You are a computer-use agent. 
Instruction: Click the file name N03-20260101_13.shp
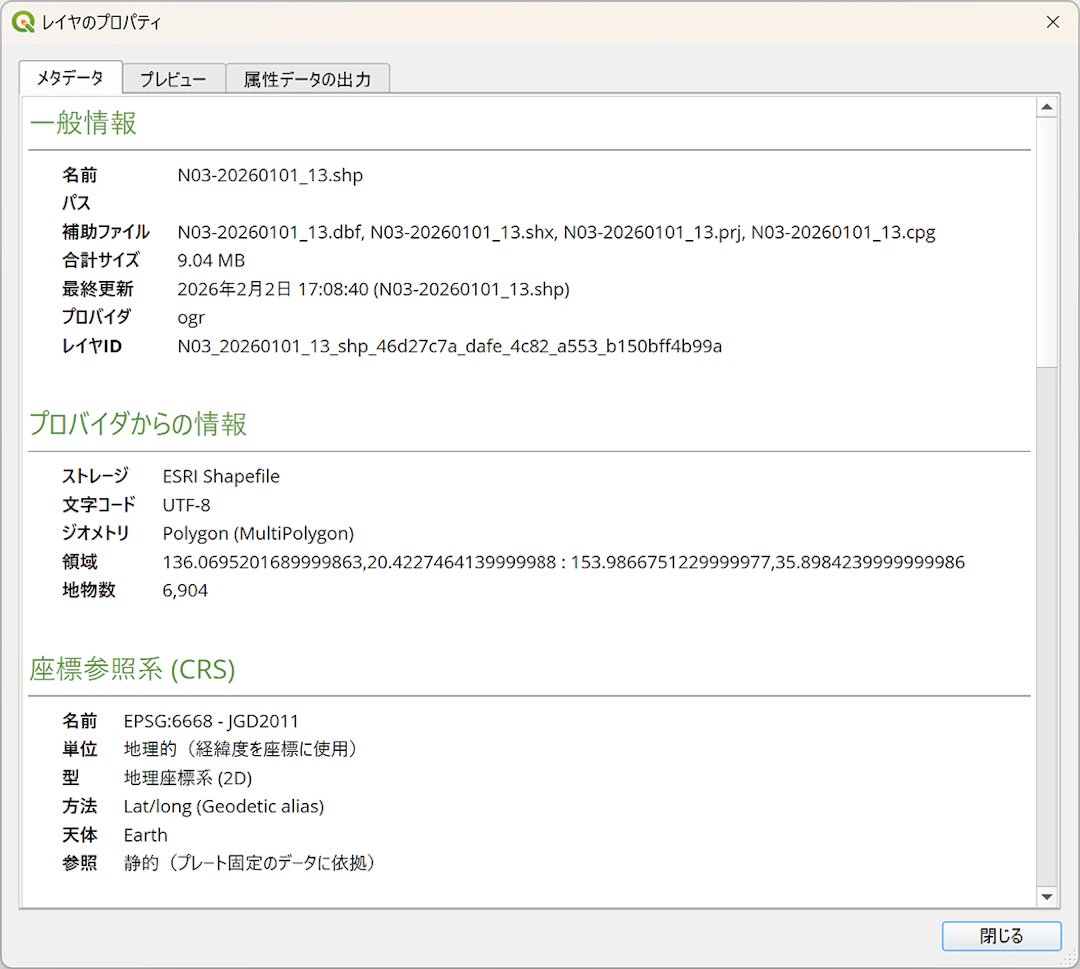(270, 175)
